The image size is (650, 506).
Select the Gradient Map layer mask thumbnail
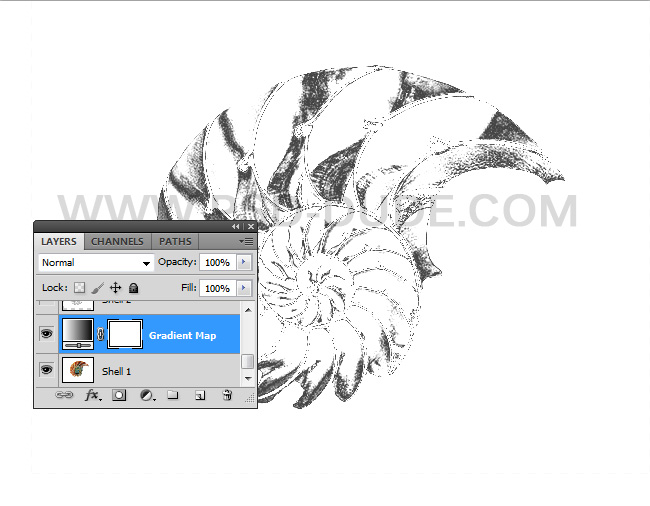(125, 334)
